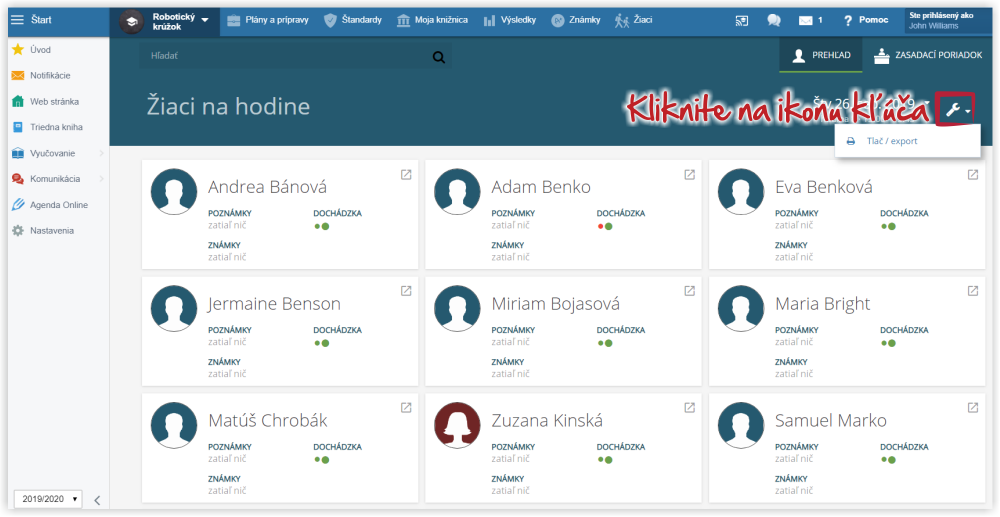Click Andrea Bánová's attendance dots

[x=322, y=226]
